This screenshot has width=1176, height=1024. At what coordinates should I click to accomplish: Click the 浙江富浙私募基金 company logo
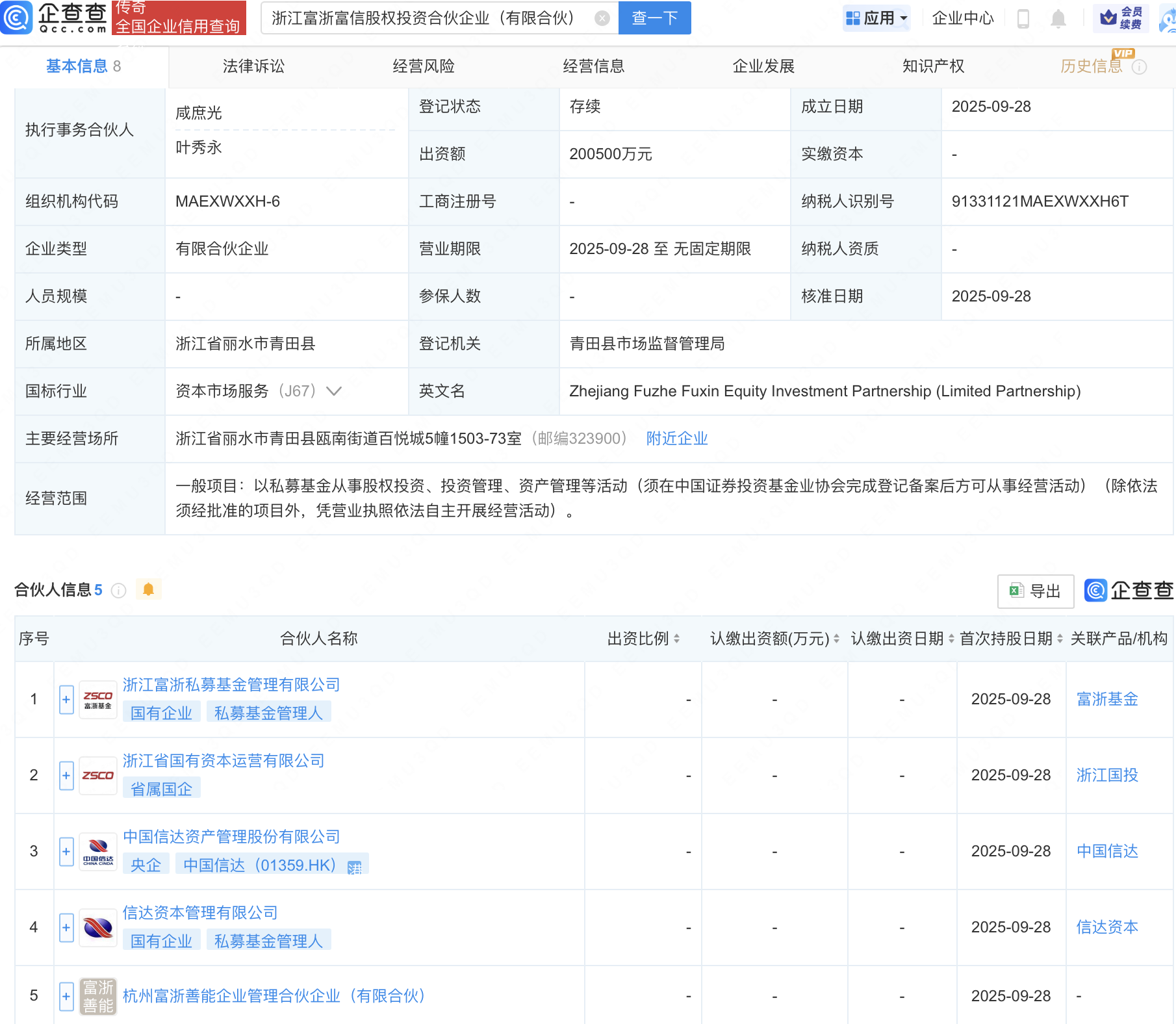tap(98, 700)
